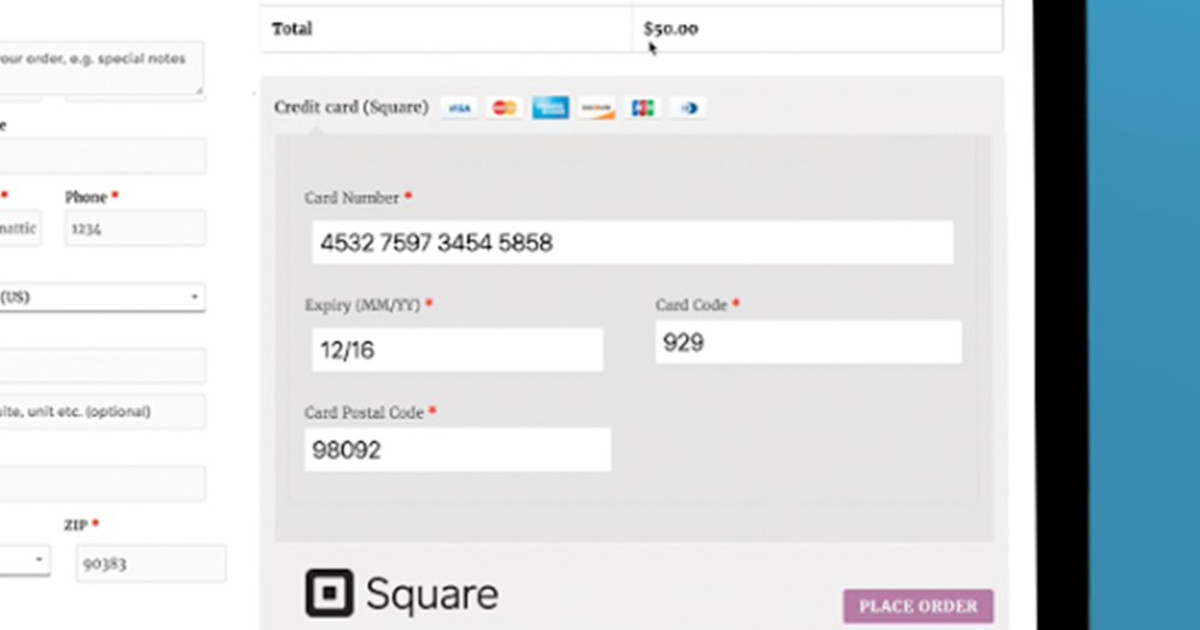Click the Phone field containing 1234

pyautogui.click(x=135, y=227)
